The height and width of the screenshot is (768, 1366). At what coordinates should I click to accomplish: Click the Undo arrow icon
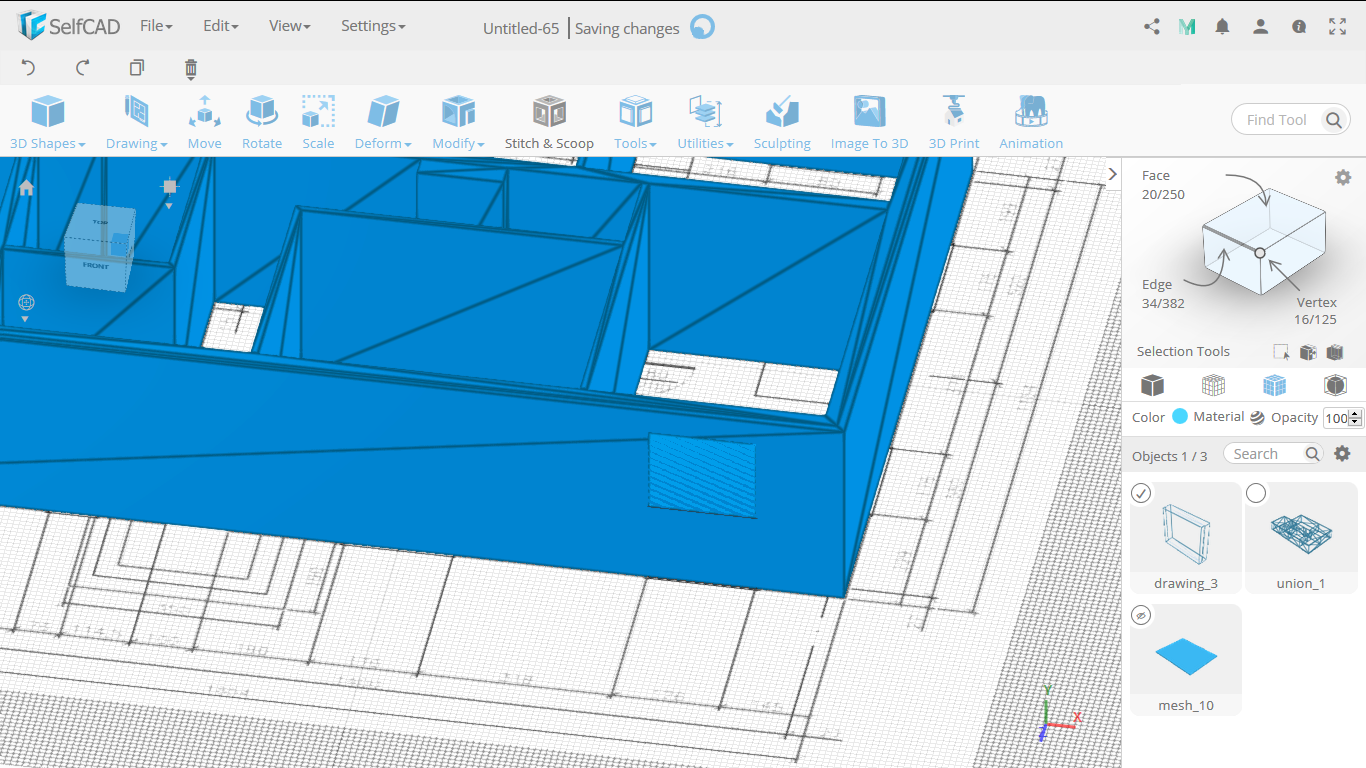pyautogui.click(x=28, y=68)
